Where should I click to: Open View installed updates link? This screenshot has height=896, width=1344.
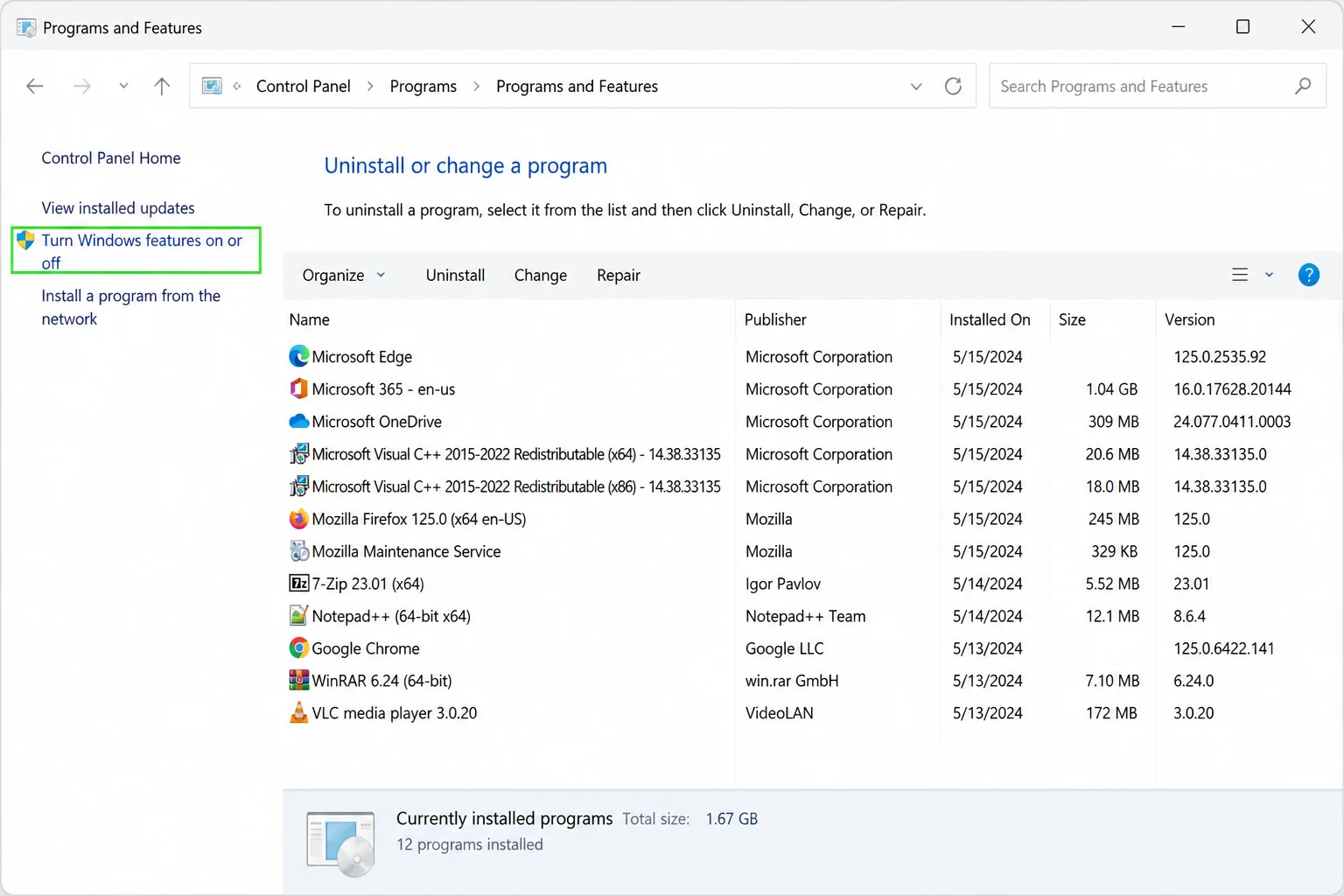pos(118,207)
